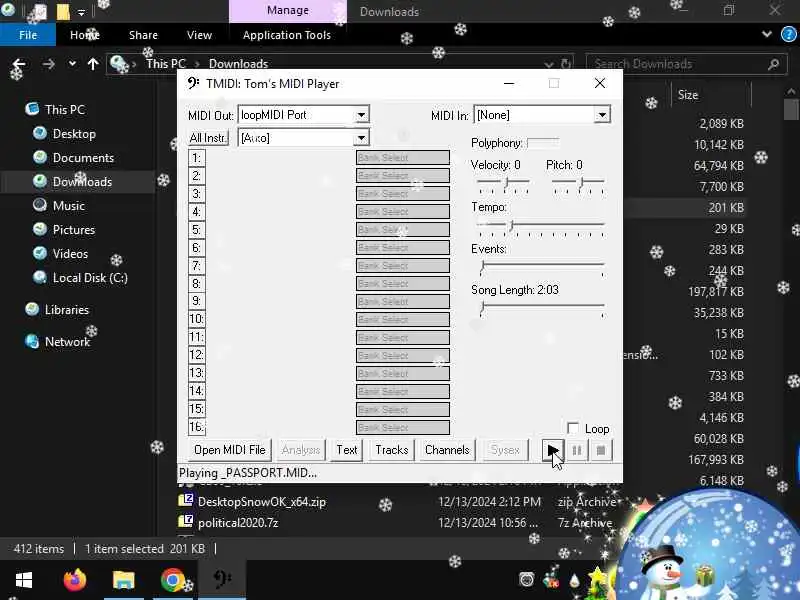The image size is (800, 600).
Task: Select Documents in the navigation pane
Action: (x=83, y=158)
